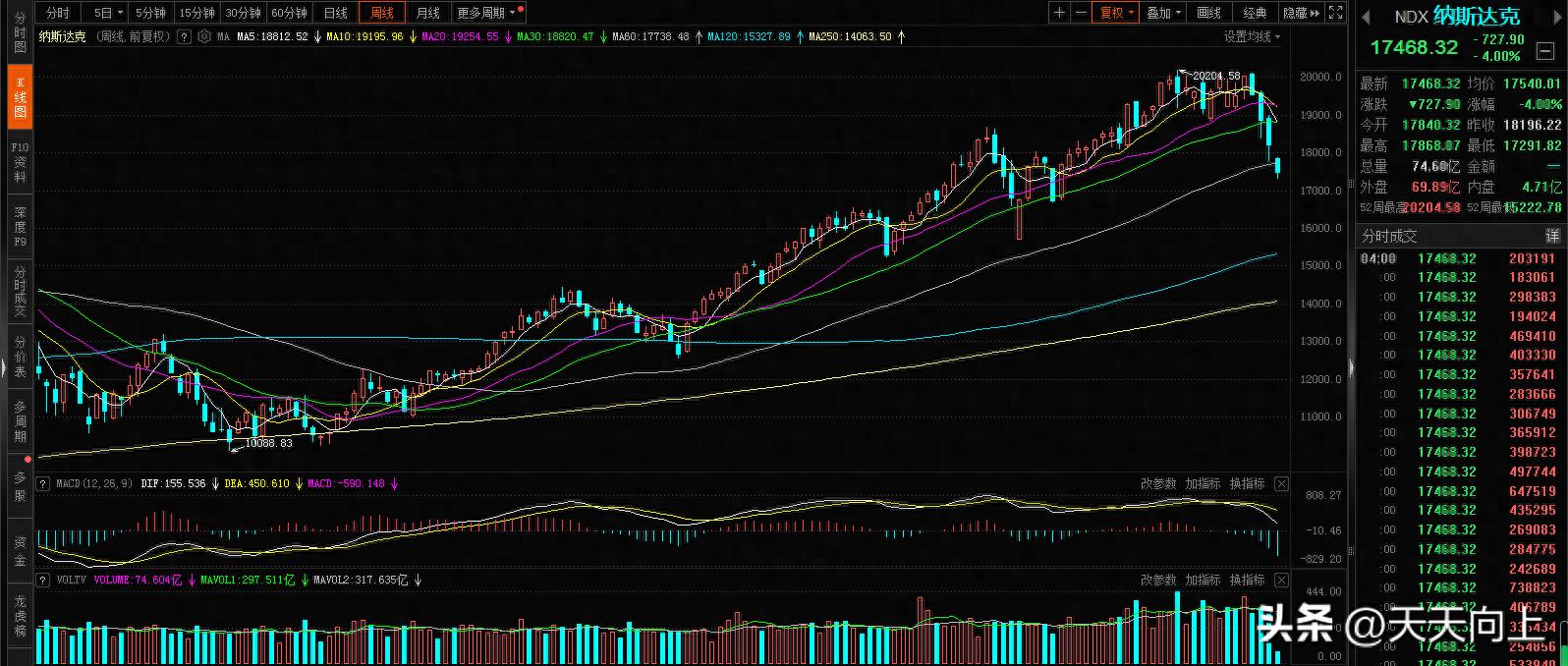Go to previous stock with left arrow
The width and height of the screenshot is (1568, 666).
[1366, 17]
